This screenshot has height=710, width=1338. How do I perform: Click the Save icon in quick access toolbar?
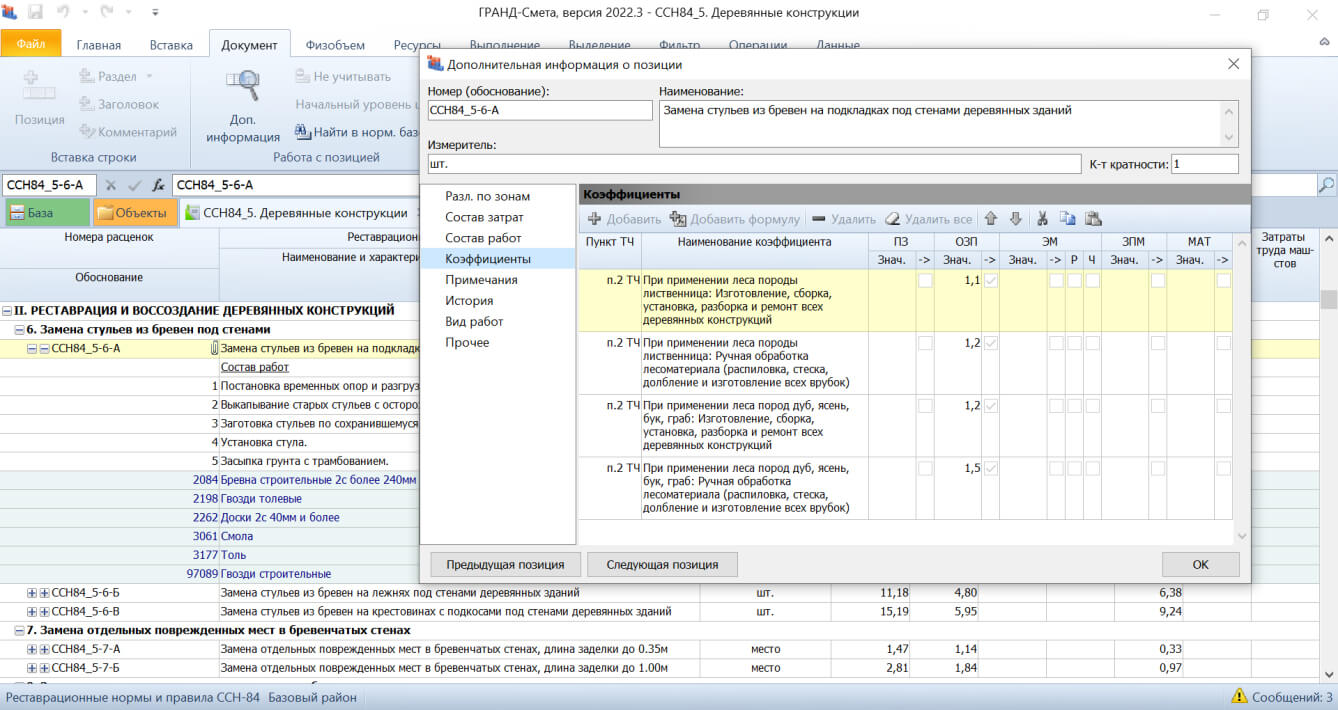[36, 13]
